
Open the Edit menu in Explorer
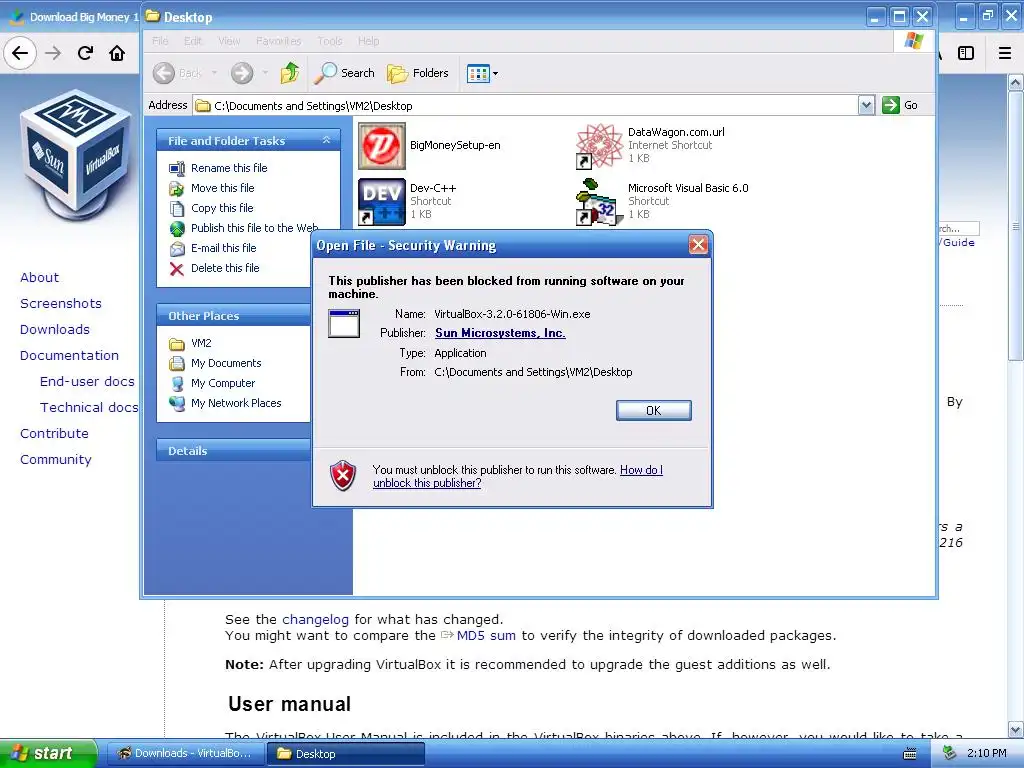pos(193,40)
